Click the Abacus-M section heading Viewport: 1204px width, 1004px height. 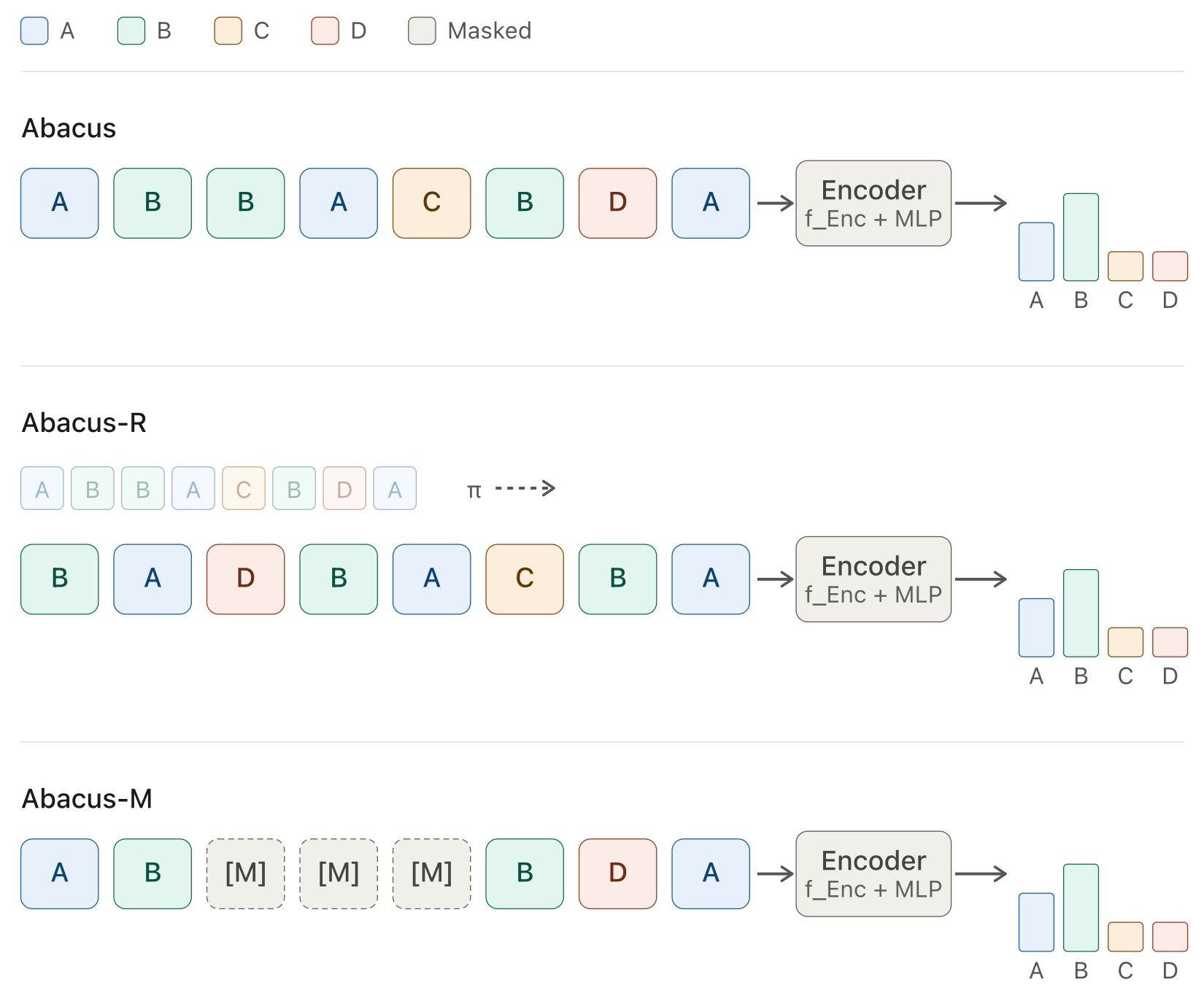pos(87,798)
